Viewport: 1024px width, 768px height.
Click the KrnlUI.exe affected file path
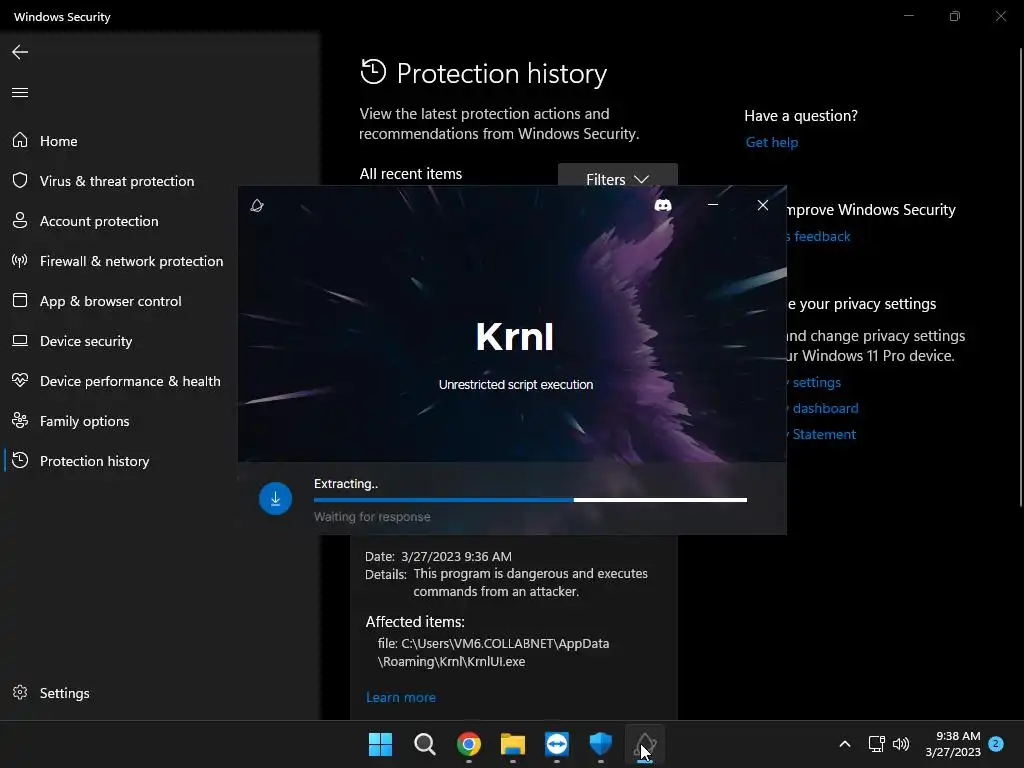[493, 652]
